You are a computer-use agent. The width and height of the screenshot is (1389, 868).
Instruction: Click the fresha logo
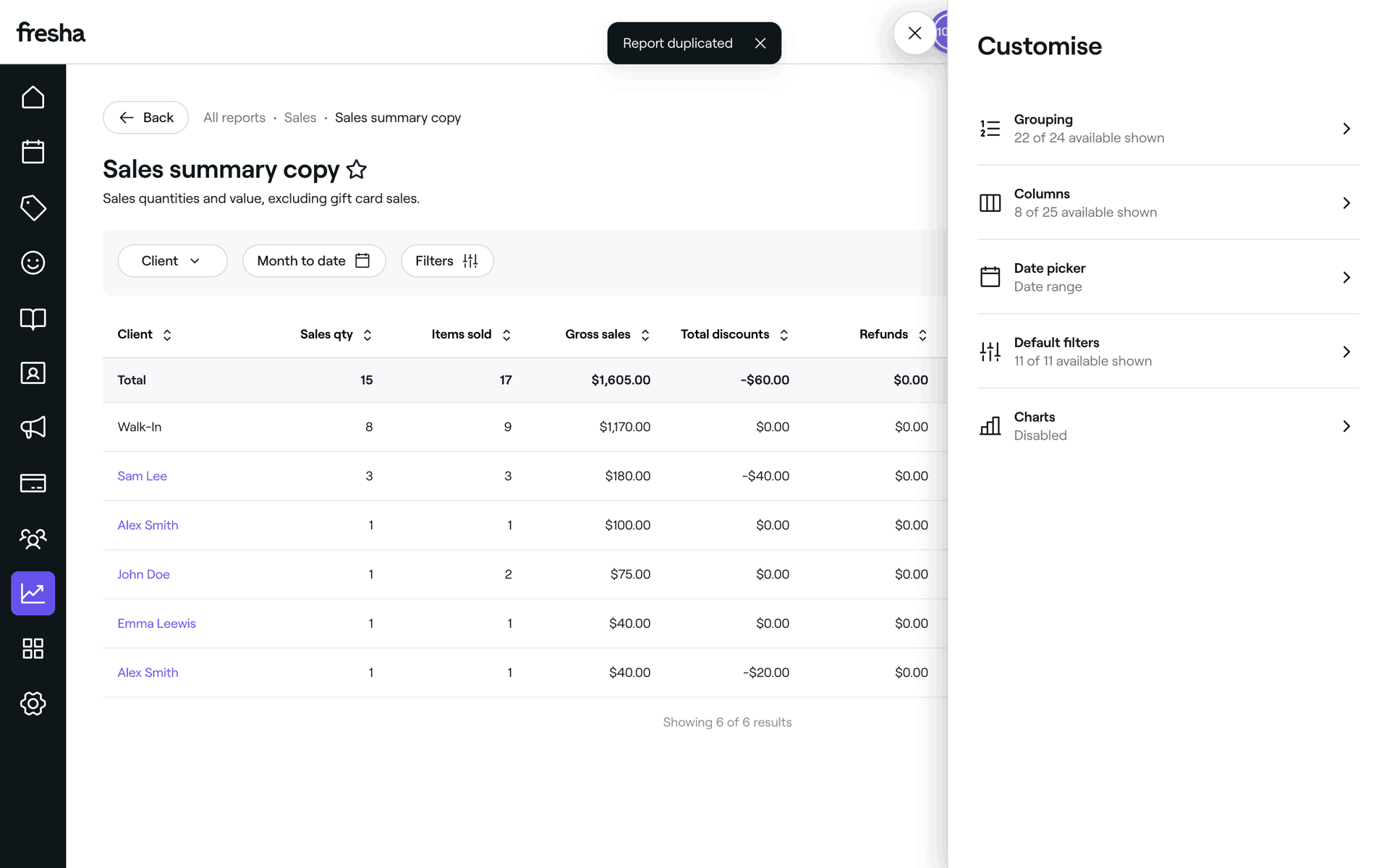(x=51, y=33)
